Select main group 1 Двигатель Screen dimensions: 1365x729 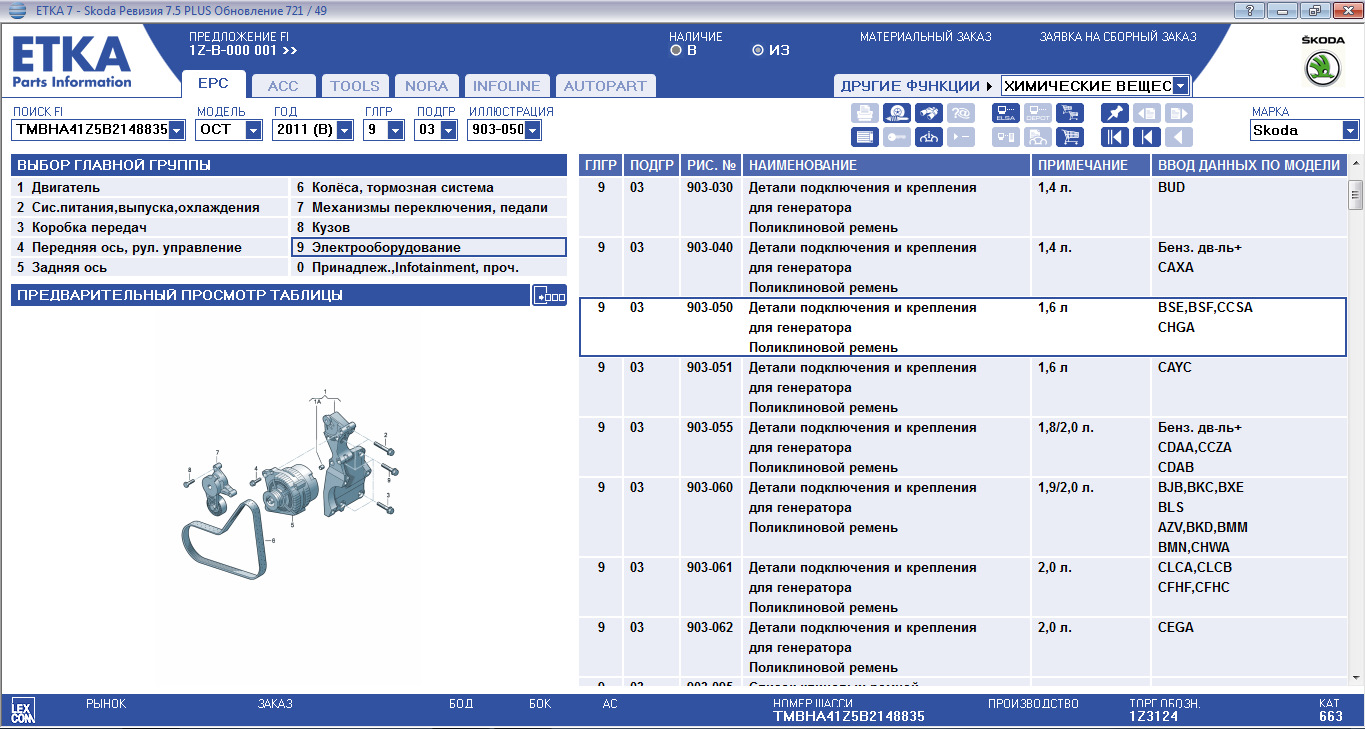pyautogui.click(x=150, y=188)
